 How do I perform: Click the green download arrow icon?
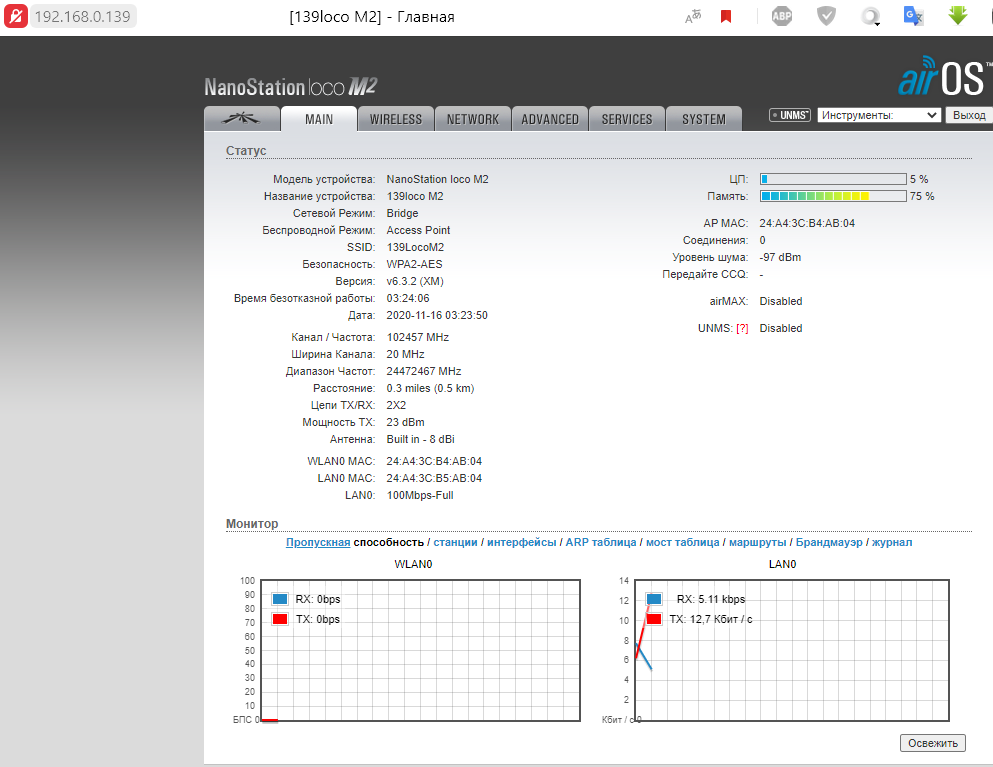pyautogui.click(x=958, y=16)
